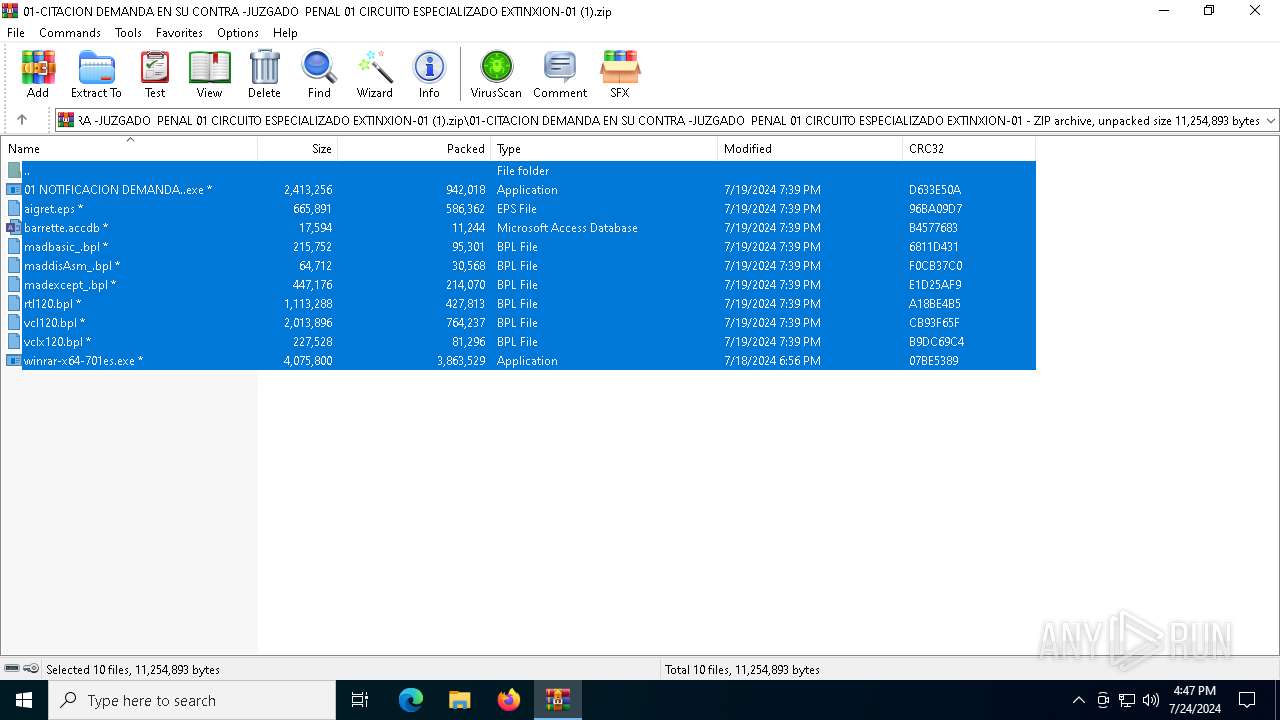Launch the Wizard tool
The width and height of the screenshot is (1280, 720).
[375, 75]
